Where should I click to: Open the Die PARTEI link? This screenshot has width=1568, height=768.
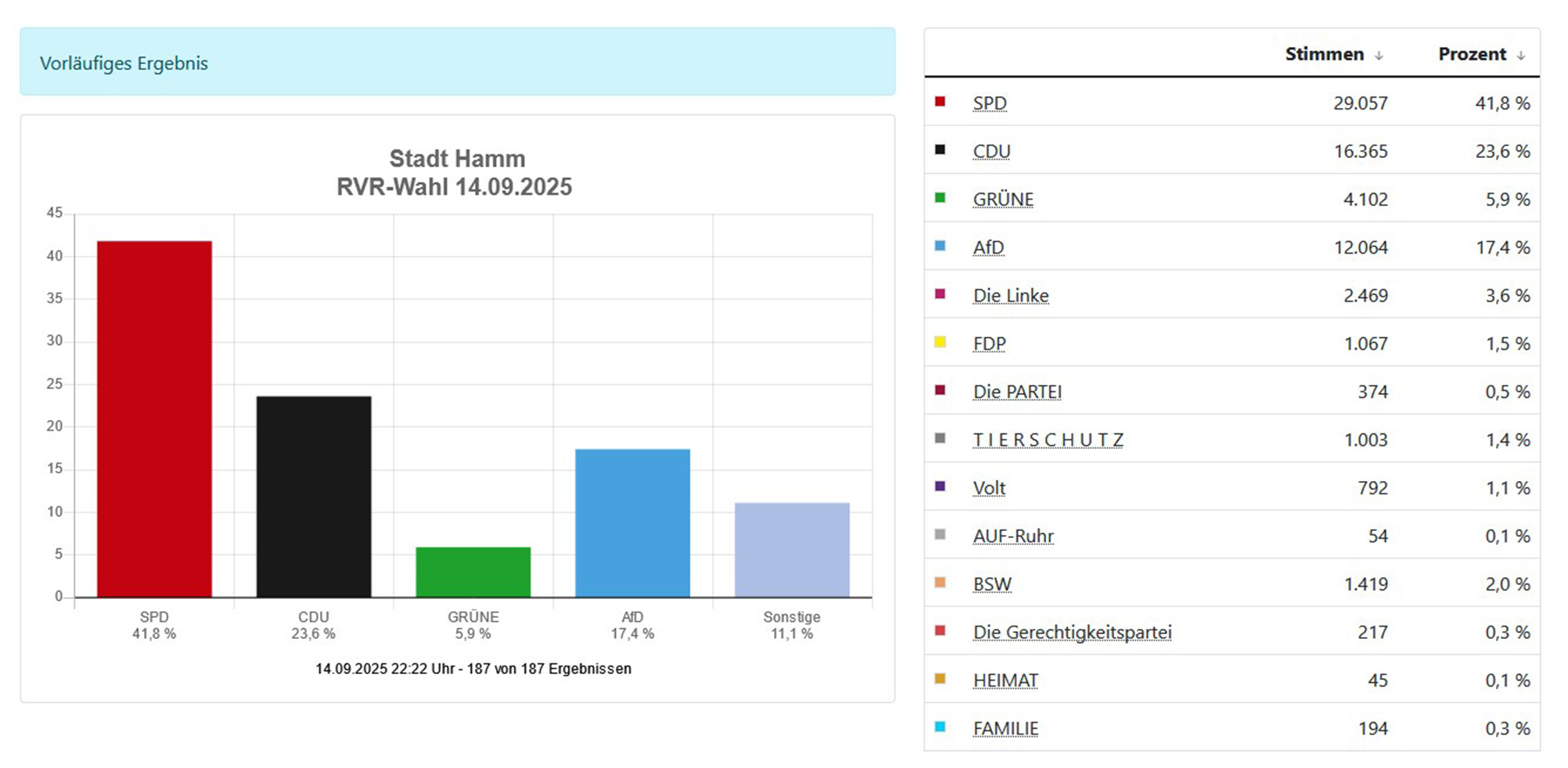pos(1017,392)
